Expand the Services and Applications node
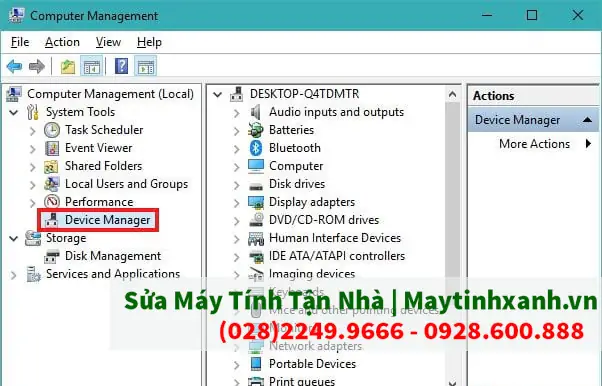This screenshot has height=386, width=602. coord(14,275)
